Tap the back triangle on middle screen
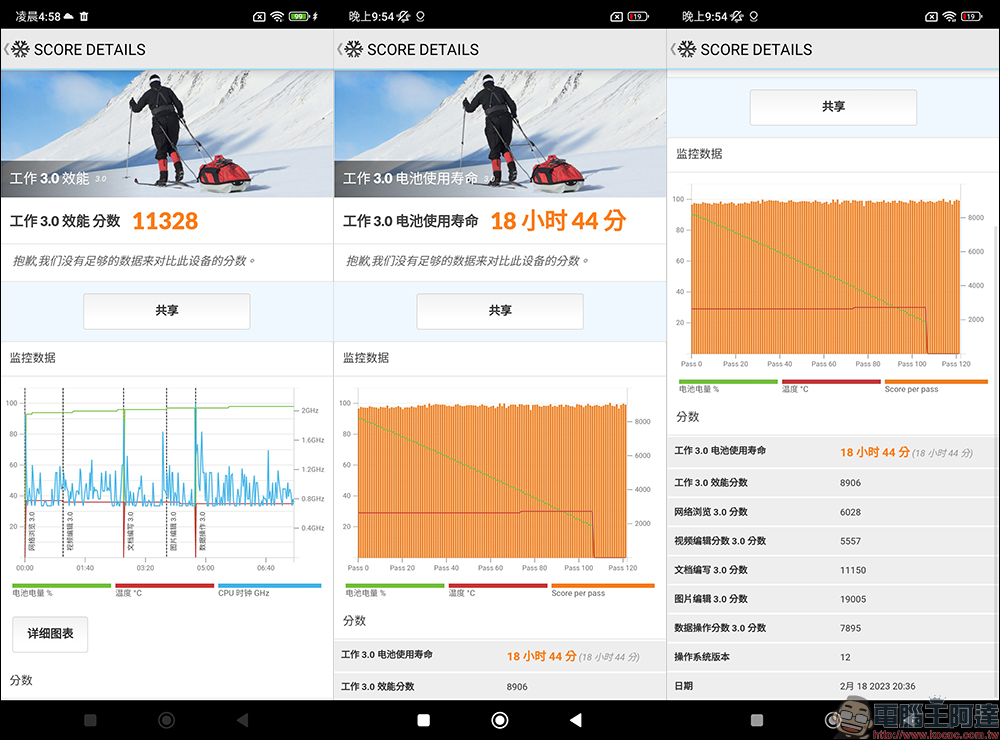The height and width of the screenshot is (740, 1000). (x=576, y=720)
